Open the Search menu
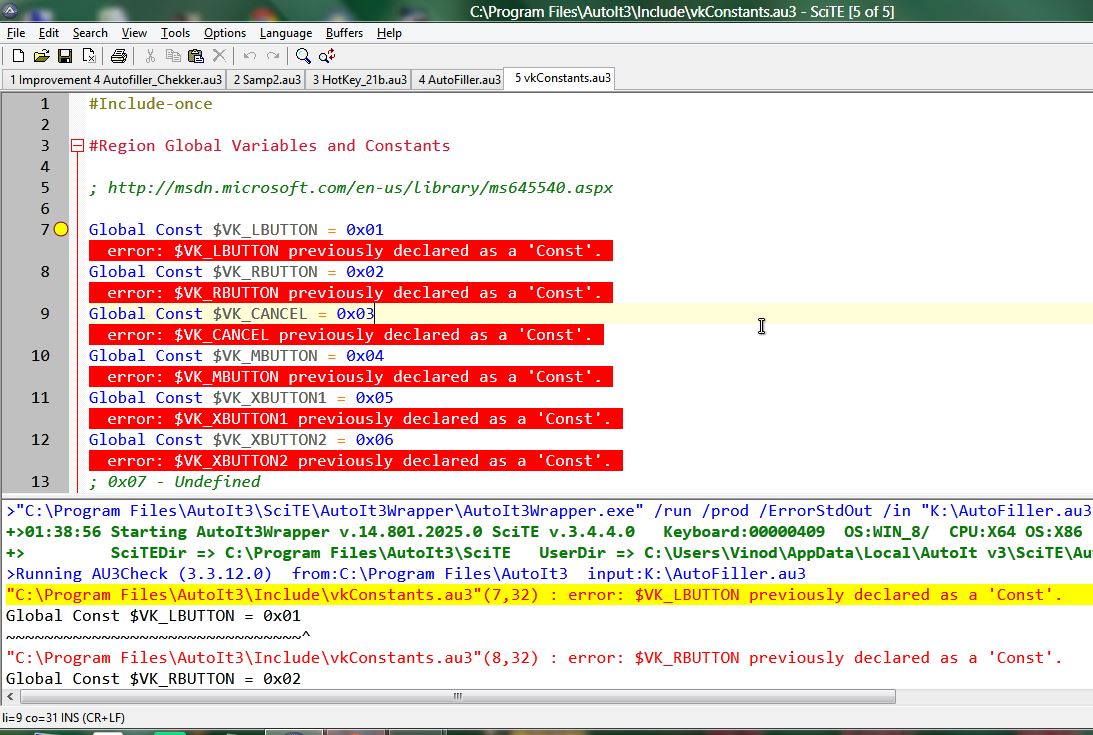 click(x=90, y=33)
